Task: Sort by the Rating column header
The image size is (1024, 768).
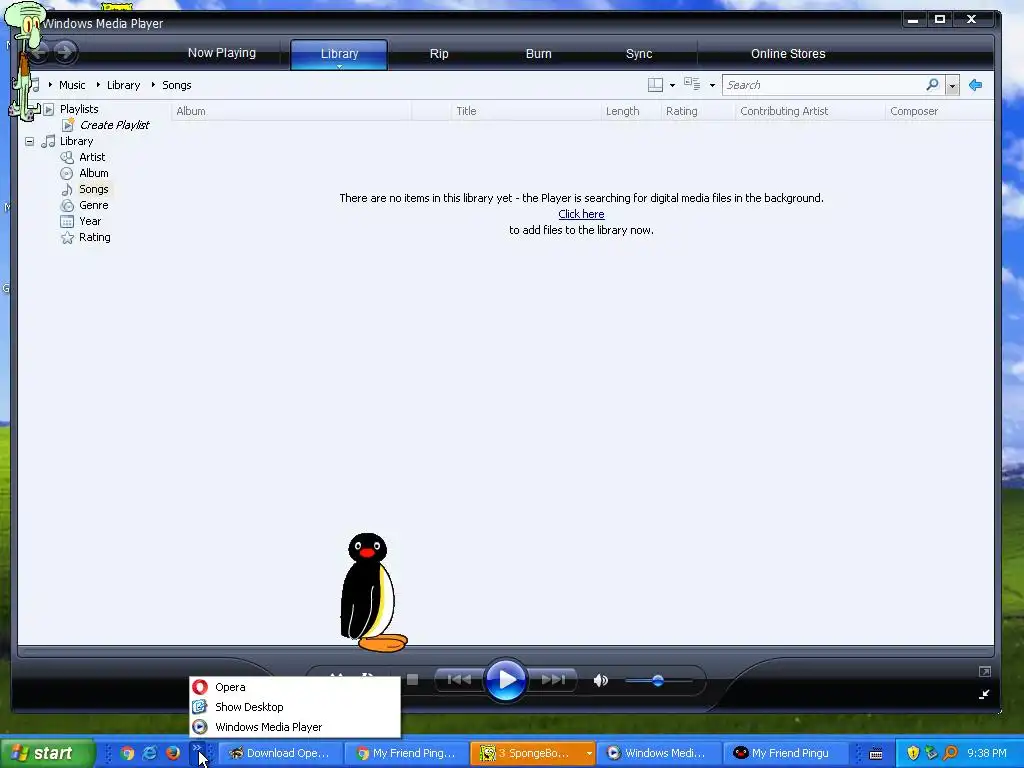Action: 698,111
